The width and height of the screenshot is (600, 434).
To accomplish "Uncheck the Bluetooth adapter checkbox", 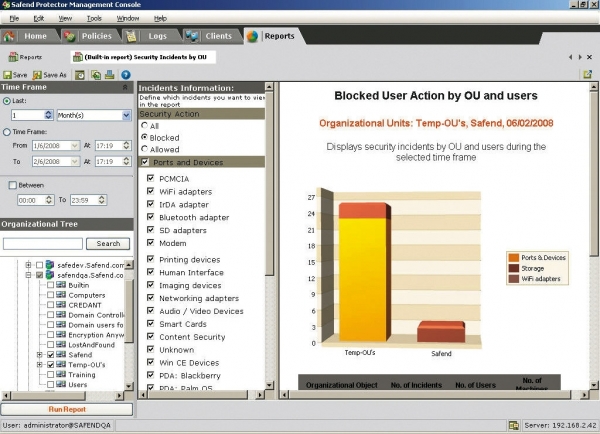I will [x=150, y=216].
